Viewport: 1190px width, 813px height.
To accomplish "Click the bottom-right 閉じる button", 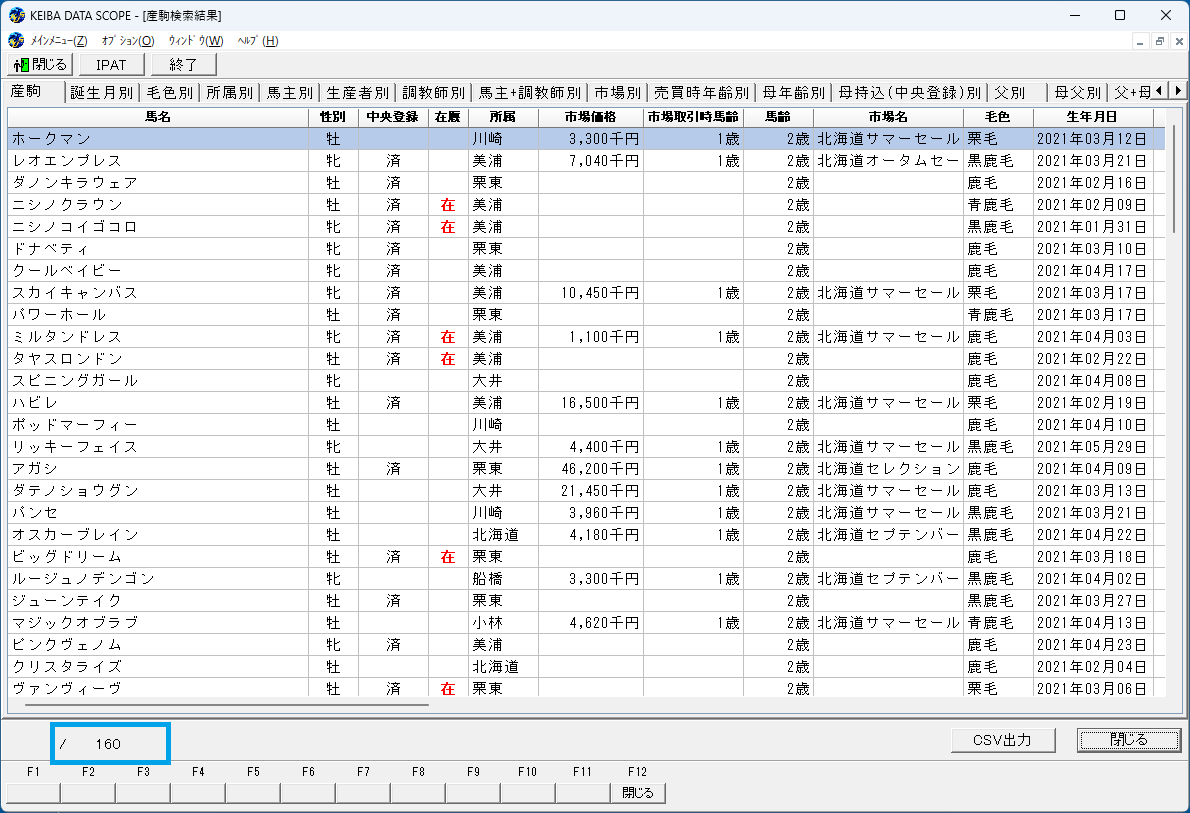I will coord(1129,740).
